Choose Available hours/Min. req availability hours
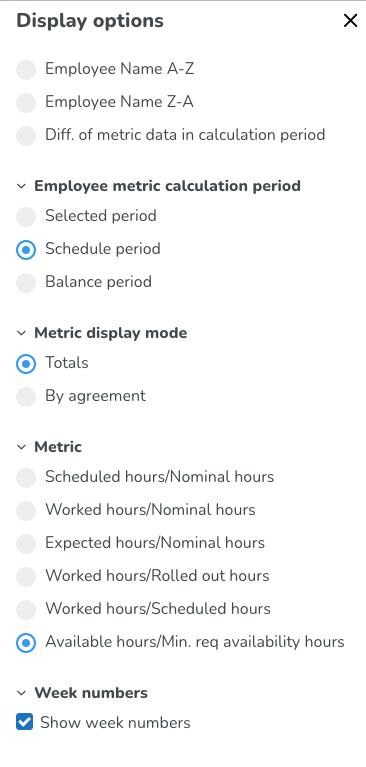 pos(26,643)
